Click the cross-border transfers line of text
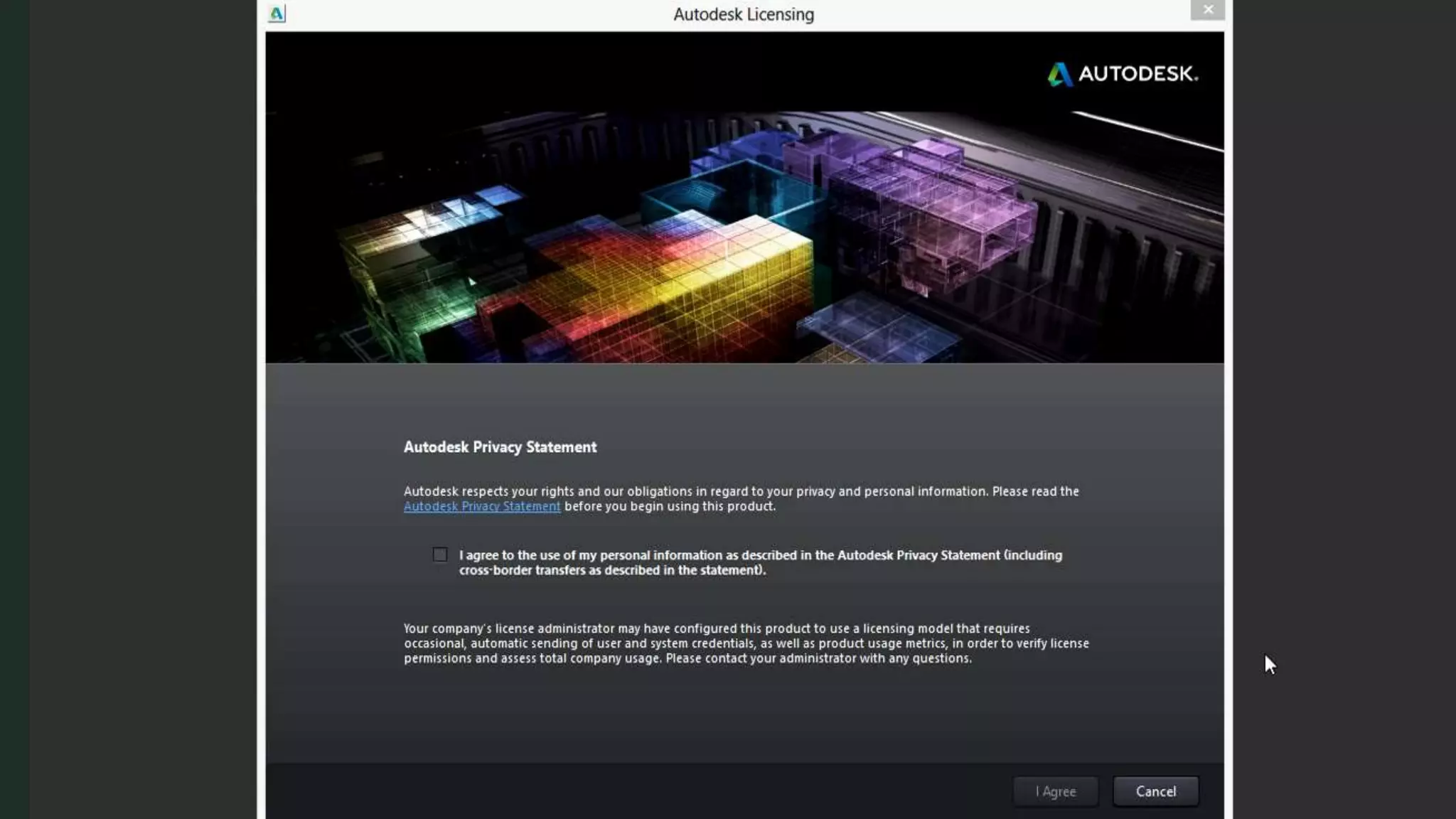This screenshot has width=1456, height=819. click(x=612, y=570)
